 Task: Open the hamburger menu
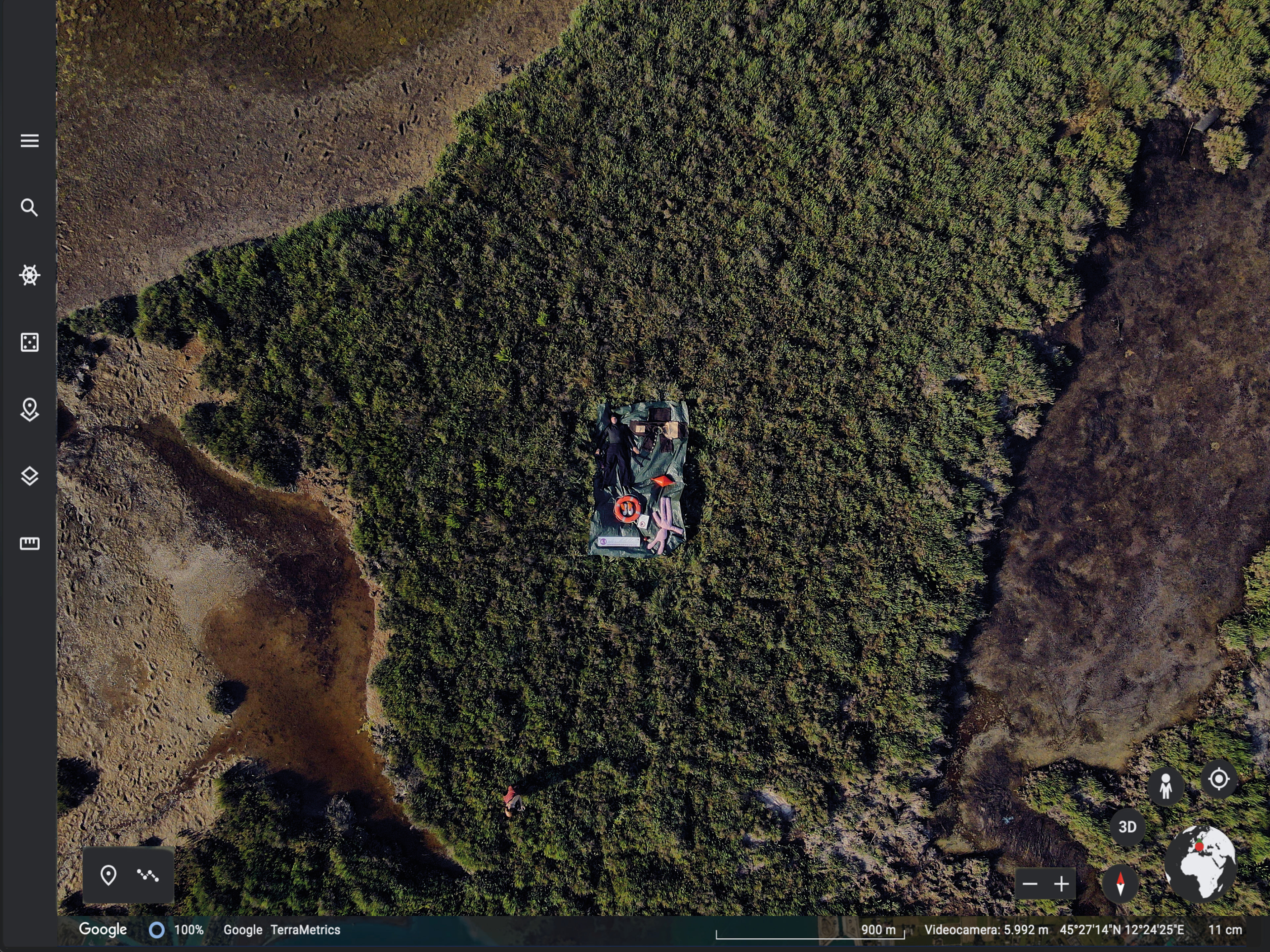pos(29,140)
